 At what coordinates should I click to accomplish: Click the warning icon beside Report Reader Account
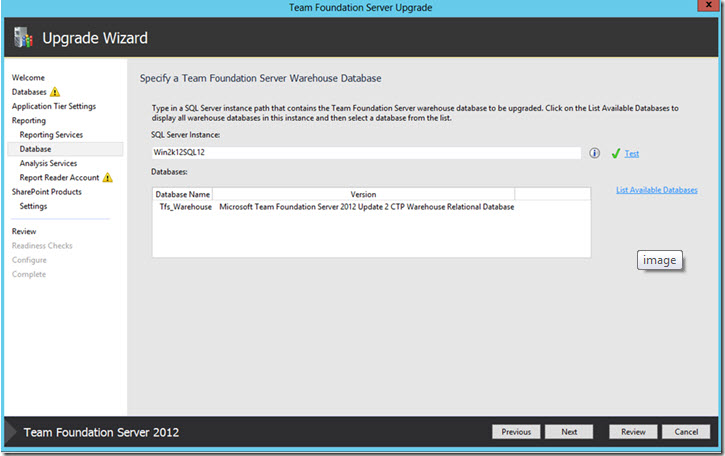(107, 177)
